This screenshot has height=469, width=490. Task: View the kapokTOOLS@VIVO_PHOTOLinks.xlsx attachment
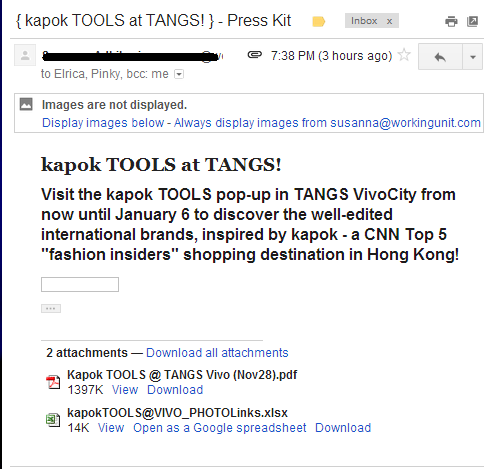pos(111,428)
